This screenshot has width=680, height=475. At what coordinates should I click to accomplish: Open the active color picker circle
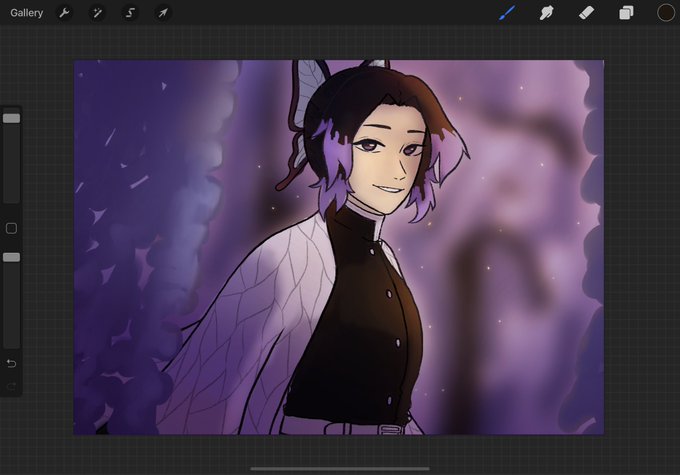tap(665, 13)
